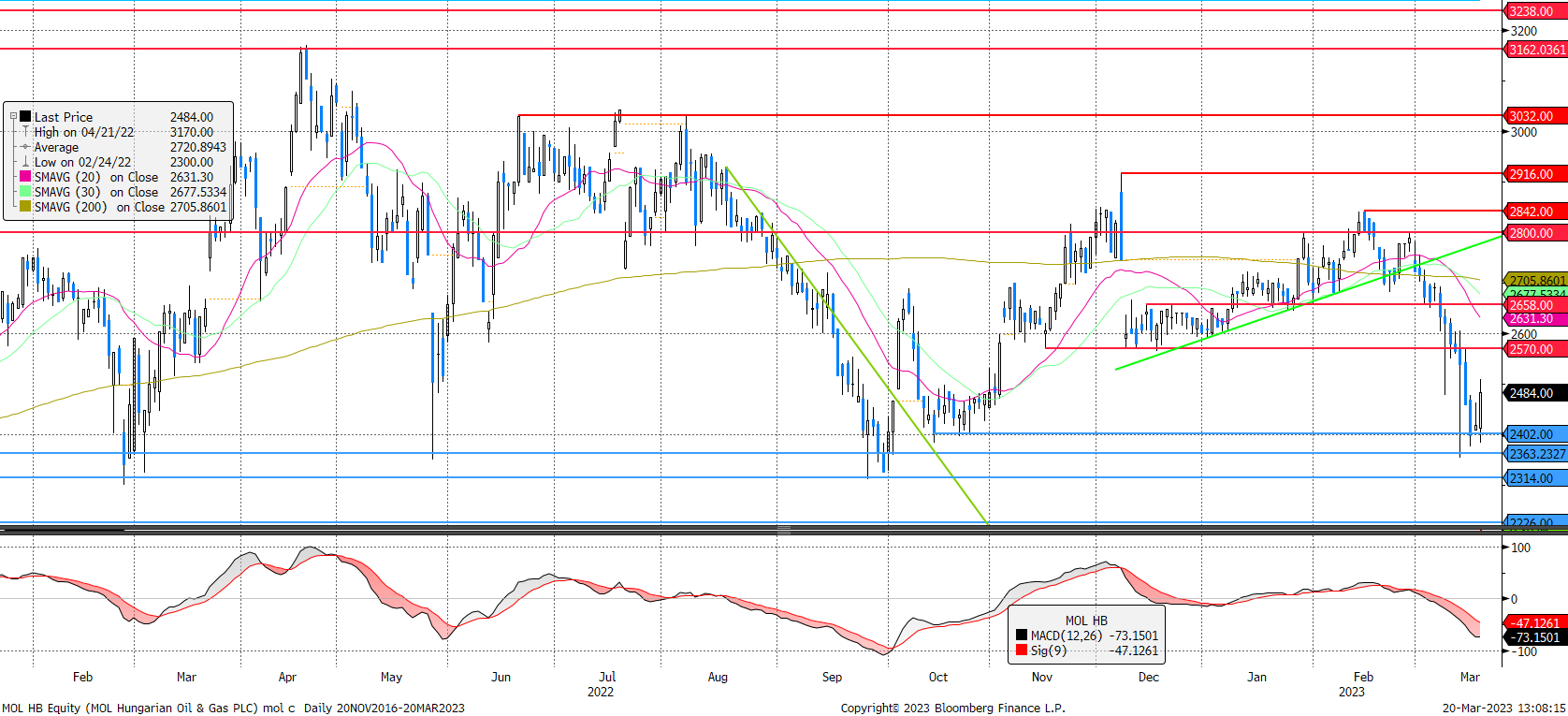This screenshot has height=716, width=1568.
Task: Click the red 3162.0361 price level label
Action: [1536, 50]
